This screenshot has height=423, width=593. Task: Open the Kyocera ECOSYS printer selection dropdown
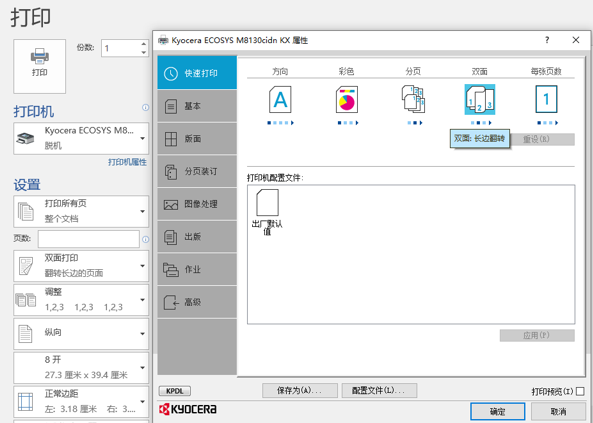click(x=81, y=138)
